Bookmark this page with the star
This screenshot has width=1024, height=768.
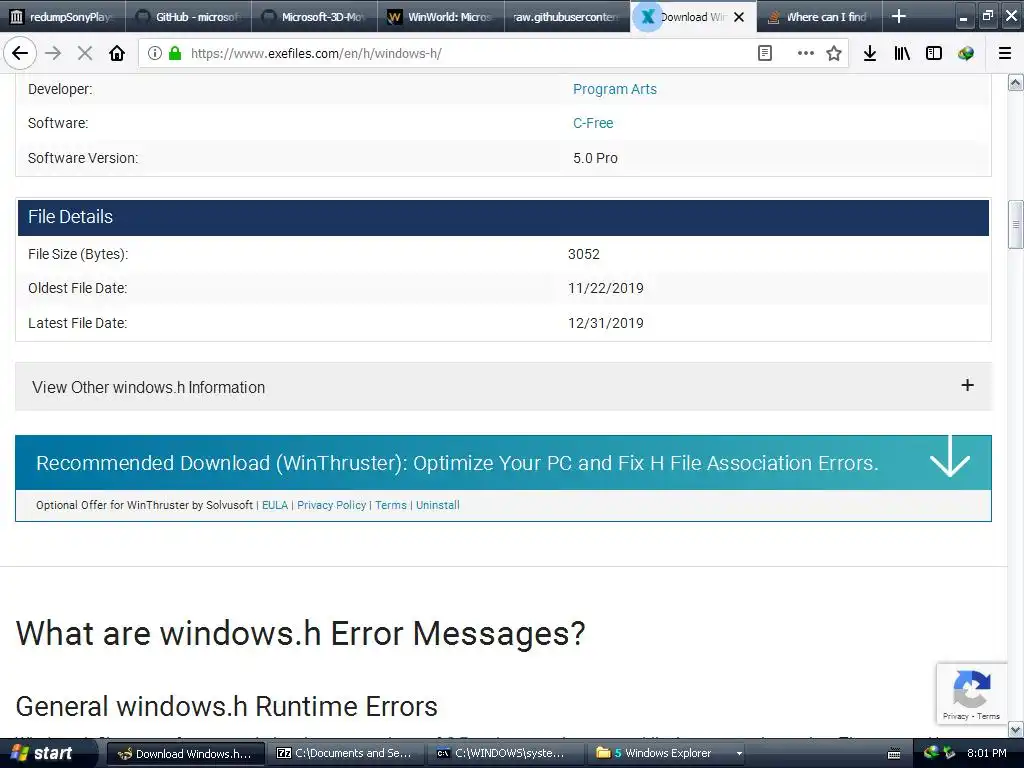pyautogui.click(x=833, y=54)
